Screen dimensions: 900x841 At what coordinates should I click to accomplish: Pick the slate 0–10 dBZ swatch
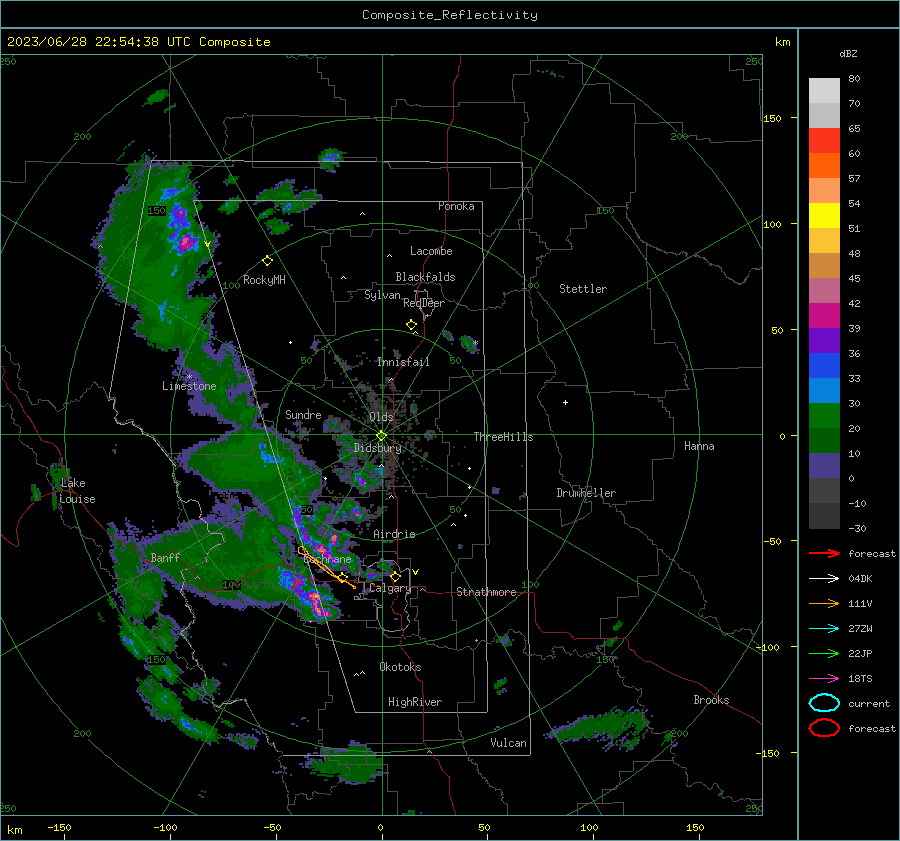[x=824, y=465]
